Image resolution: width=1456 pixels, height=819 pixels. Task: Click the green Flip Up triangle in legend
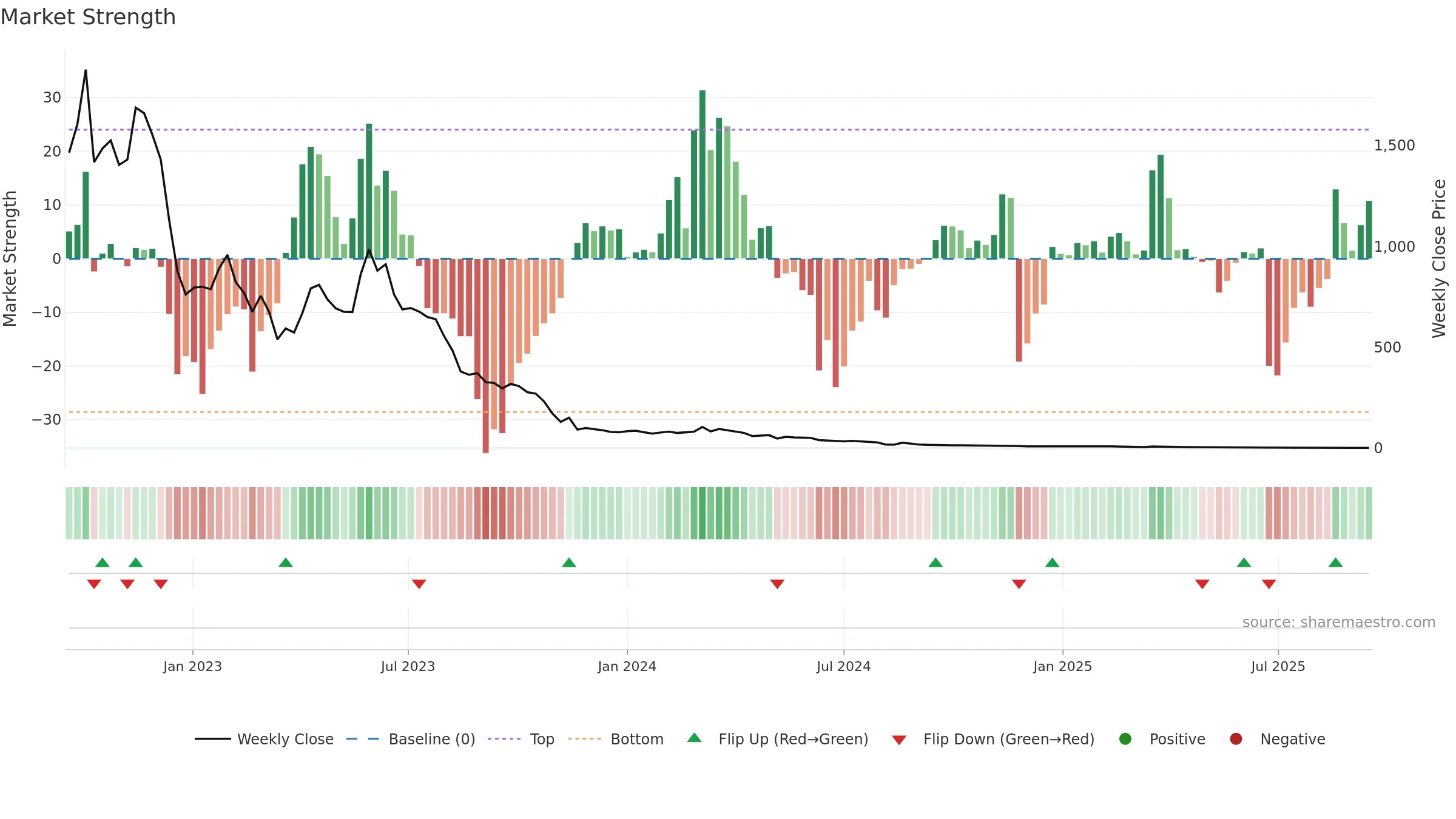point(695,738)
